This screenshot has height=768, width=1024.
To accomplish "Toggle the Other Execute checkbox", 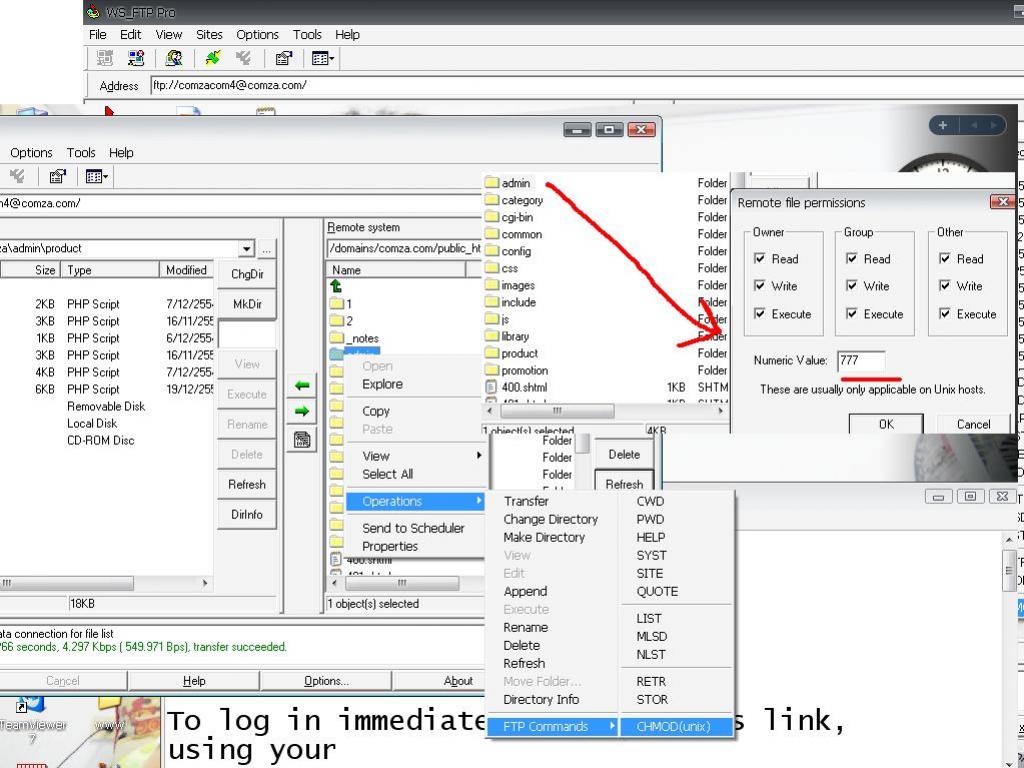I will tap(945, 313).
